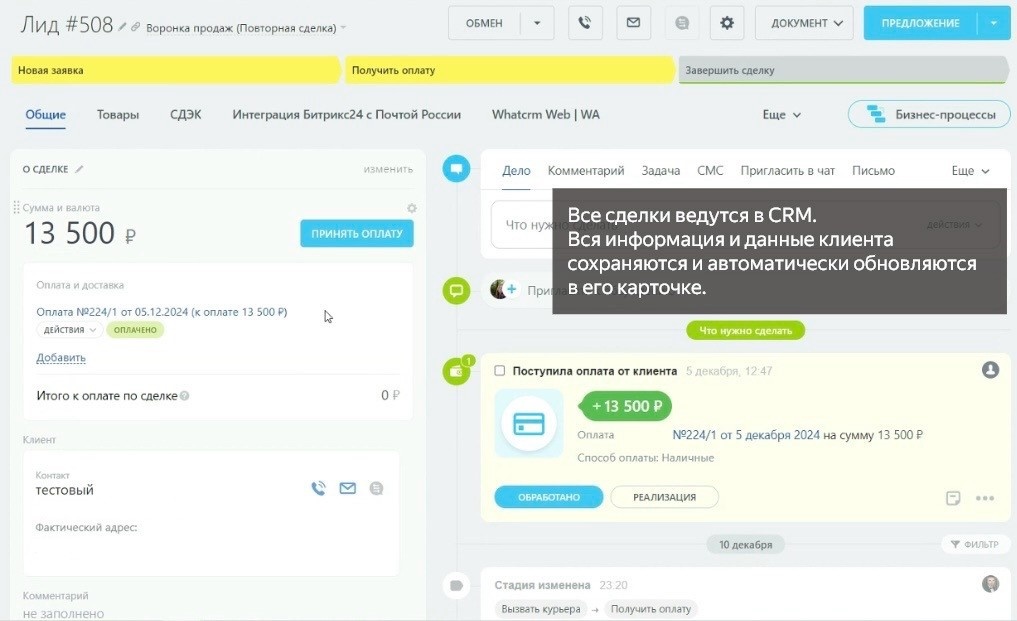1017x621 pixels.
Task: Click the credit card payment thumbnail
Action: 529,424
